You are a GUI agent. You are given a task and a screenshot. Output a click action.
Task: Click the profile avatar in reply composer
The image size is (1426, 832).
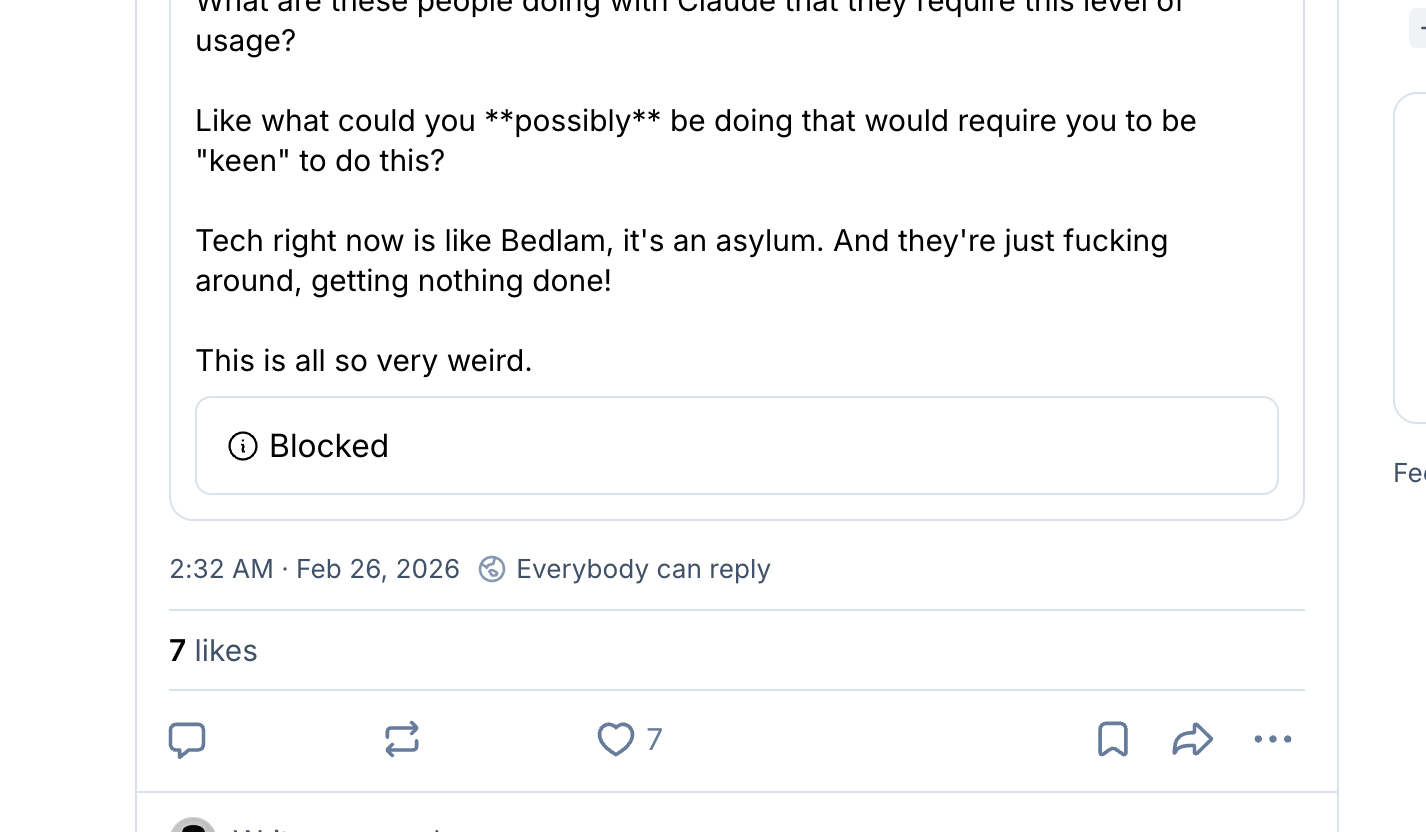coord(192,826)
